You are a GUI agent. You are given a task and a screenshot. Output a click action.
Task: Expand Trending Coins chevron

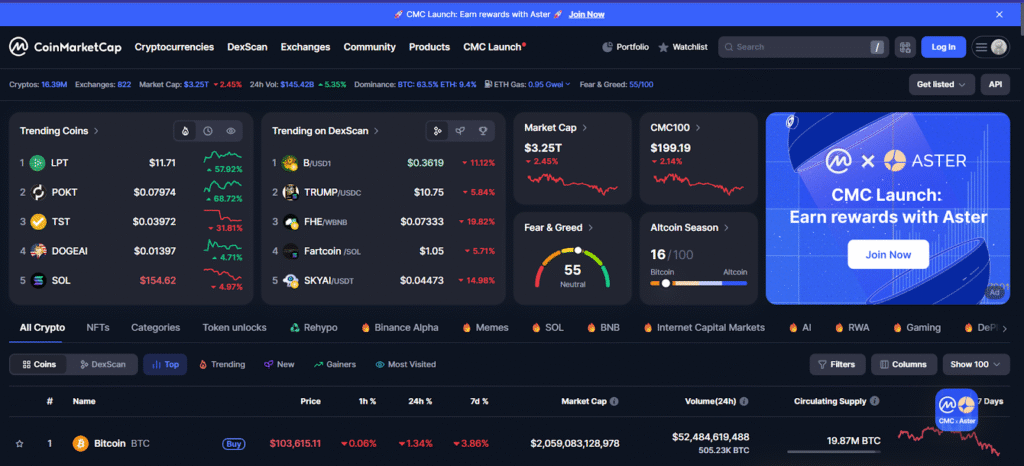pos(96,131)
